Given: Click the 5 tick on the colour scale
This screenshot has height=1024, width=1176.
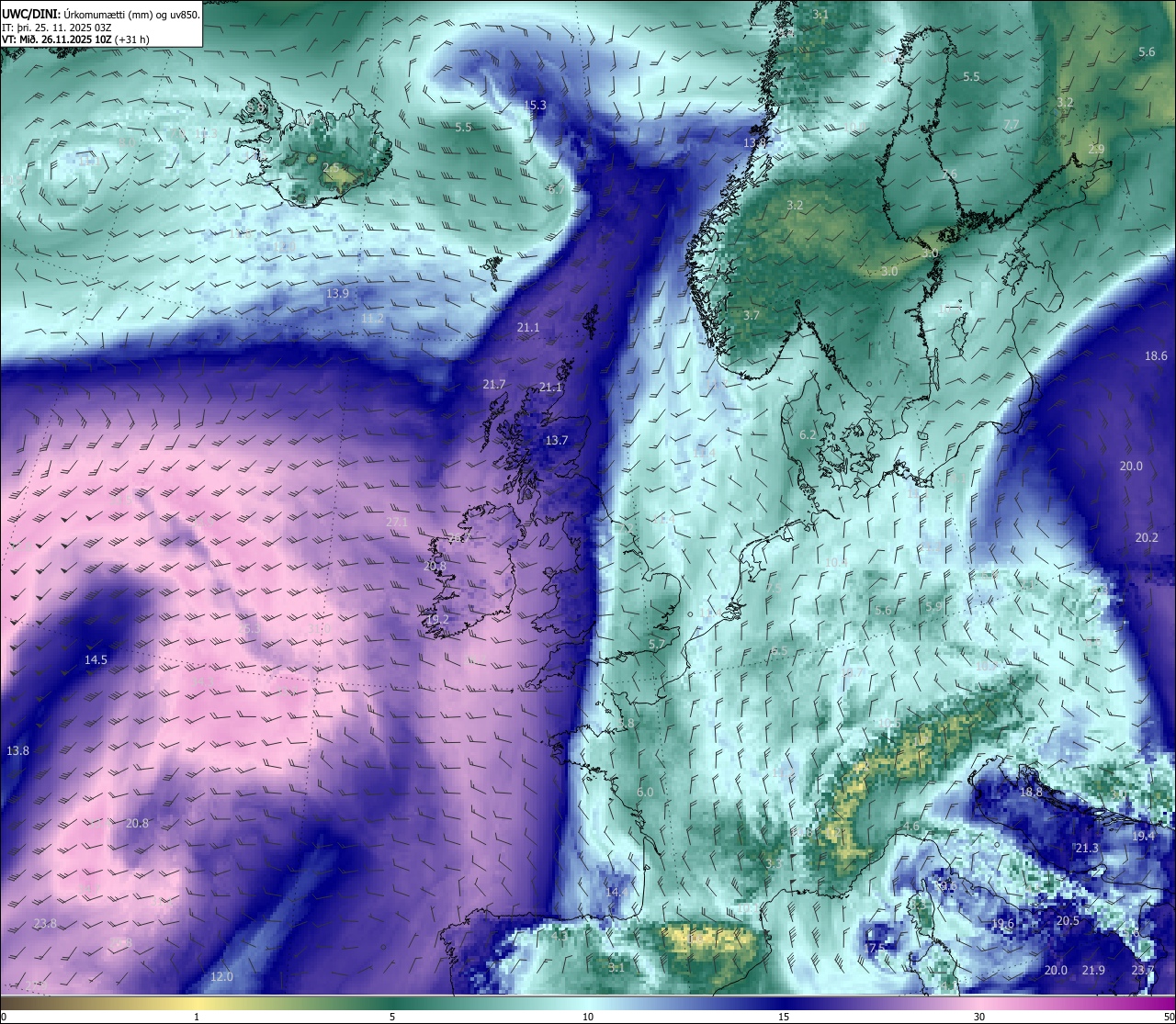Looking at the screenshot, I should coord(392,1017).
